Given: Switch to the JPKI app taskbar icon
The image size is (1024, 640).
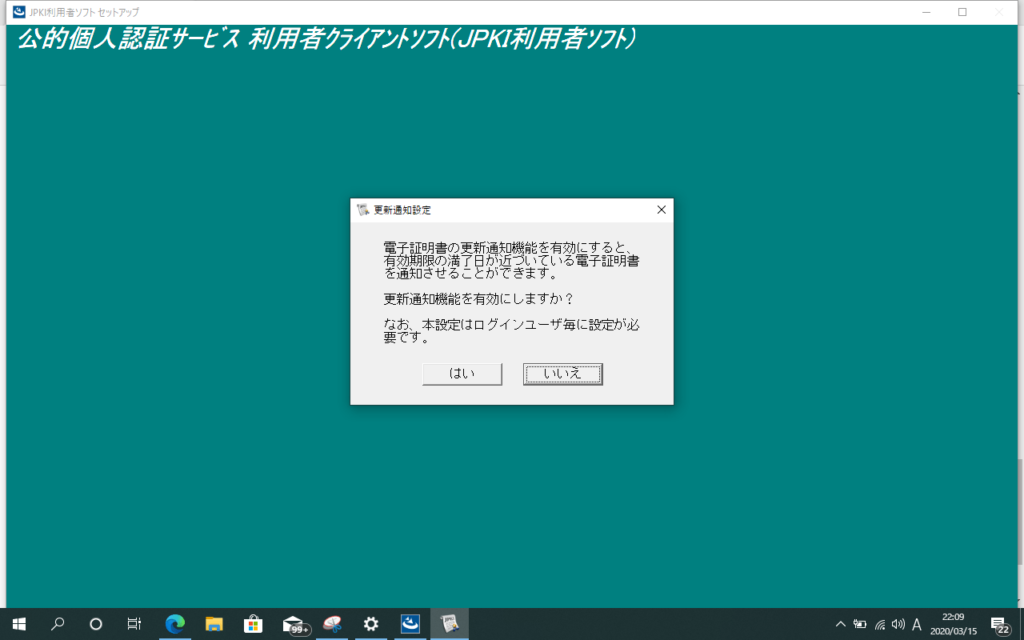Looking at the screenshot, I should coord(410,624).
